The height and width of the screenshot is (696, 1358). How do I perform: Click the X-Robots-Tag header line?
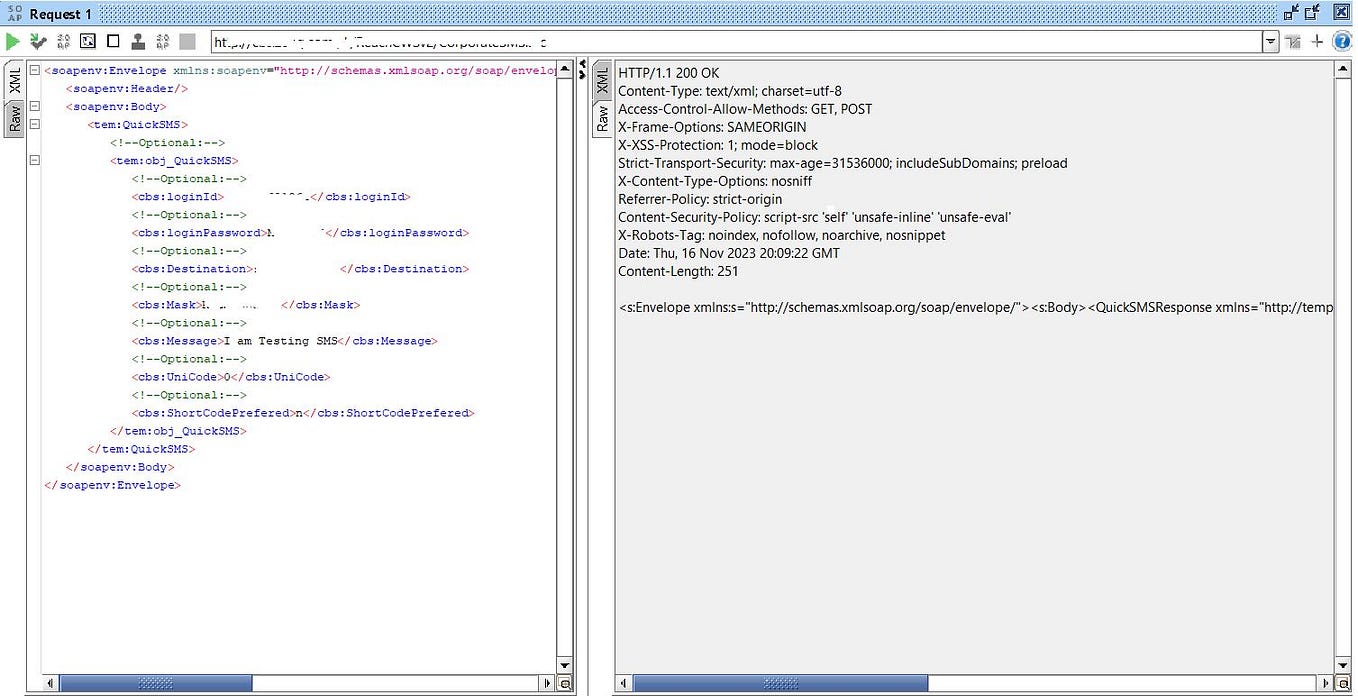point(782,235)
